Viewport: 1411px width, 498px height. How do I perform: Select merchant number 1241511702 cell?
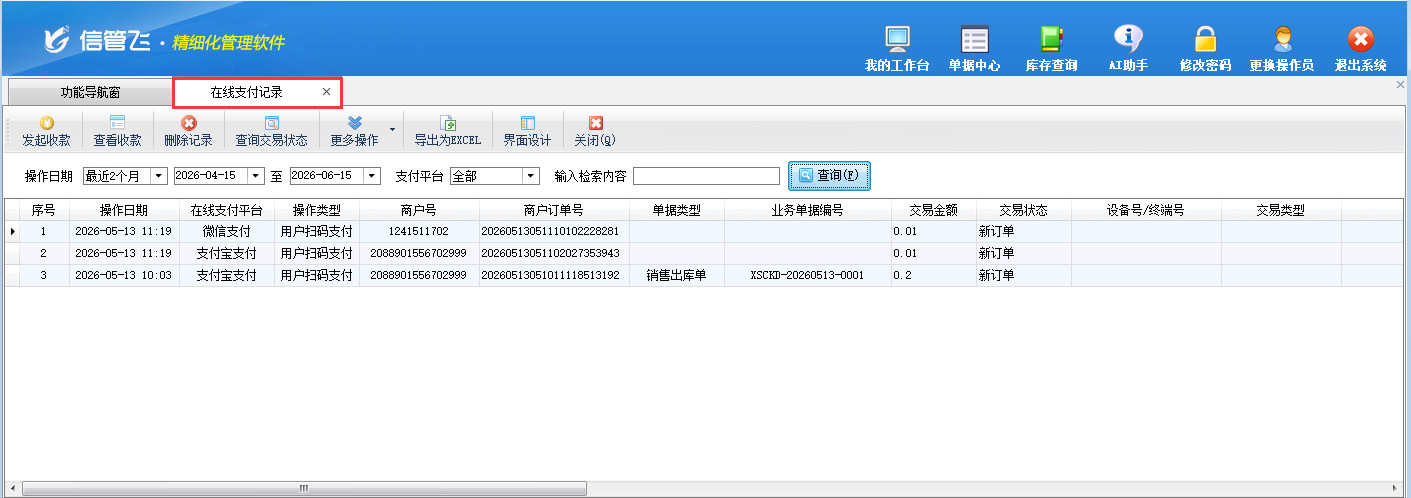419,231
